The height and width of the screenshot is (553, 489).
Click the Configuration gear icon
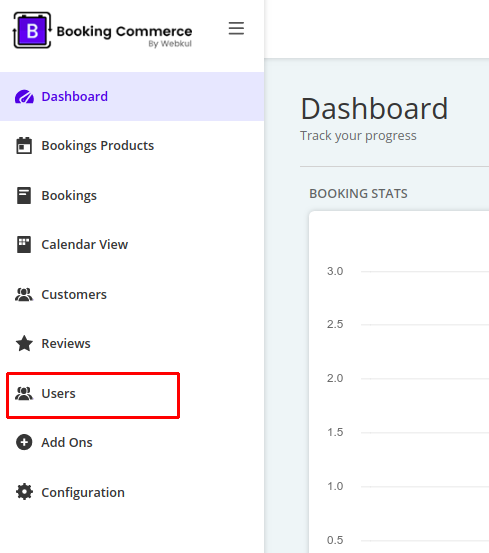(24, 492)
